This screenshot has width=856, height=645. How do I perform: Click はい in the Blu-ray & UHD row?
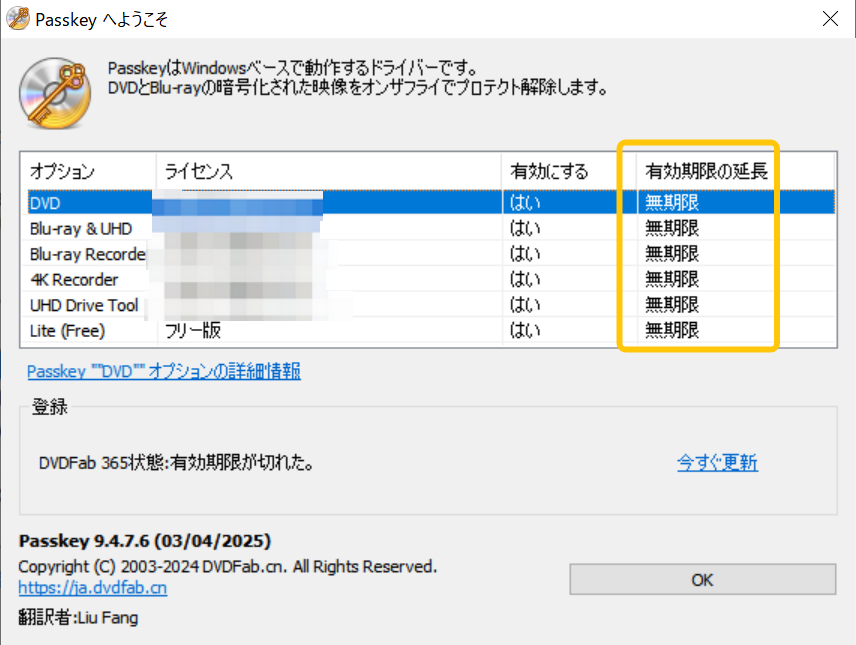[525, 228]
